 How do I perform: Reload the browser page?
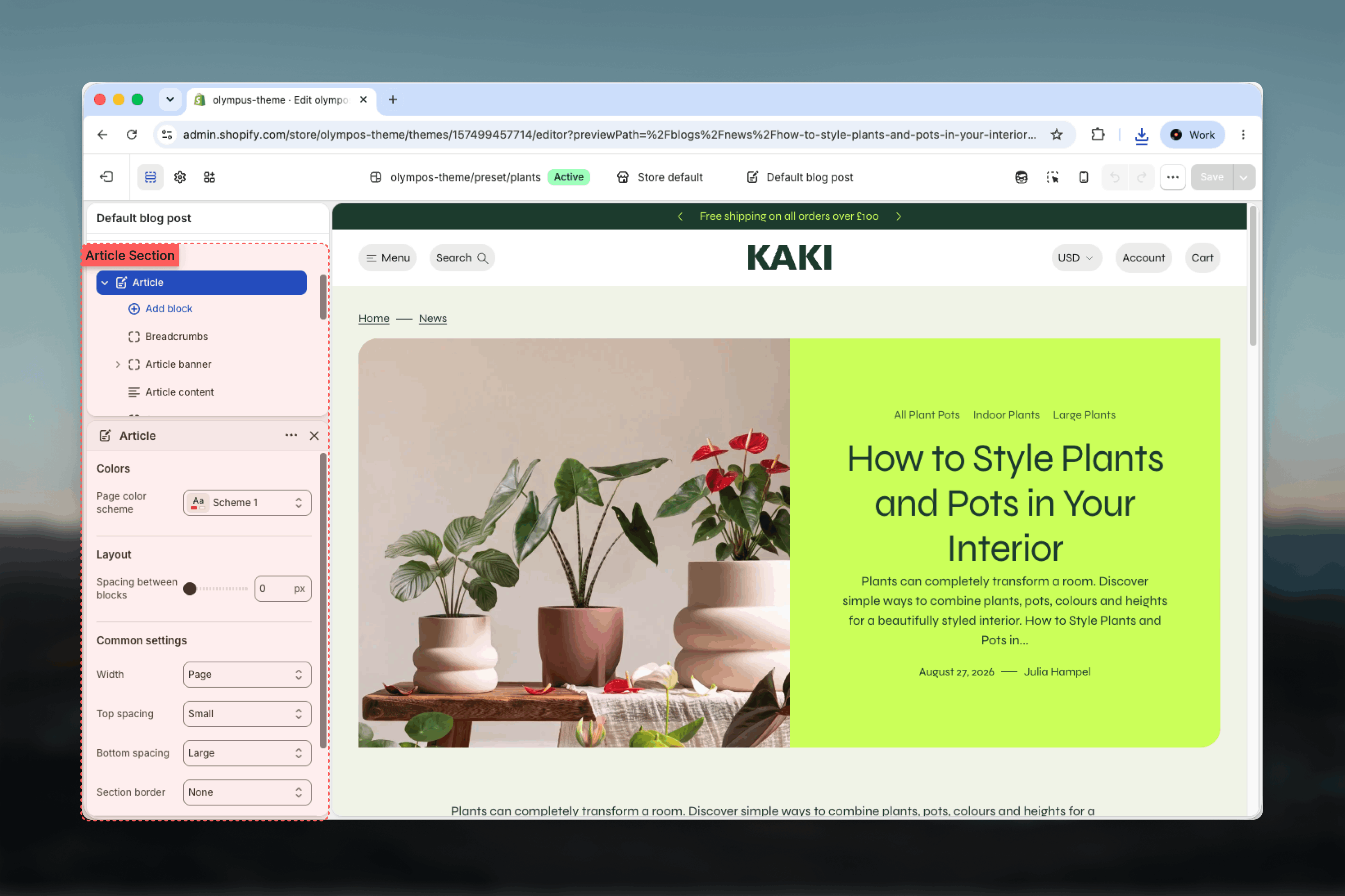click(x=132, y=134)
